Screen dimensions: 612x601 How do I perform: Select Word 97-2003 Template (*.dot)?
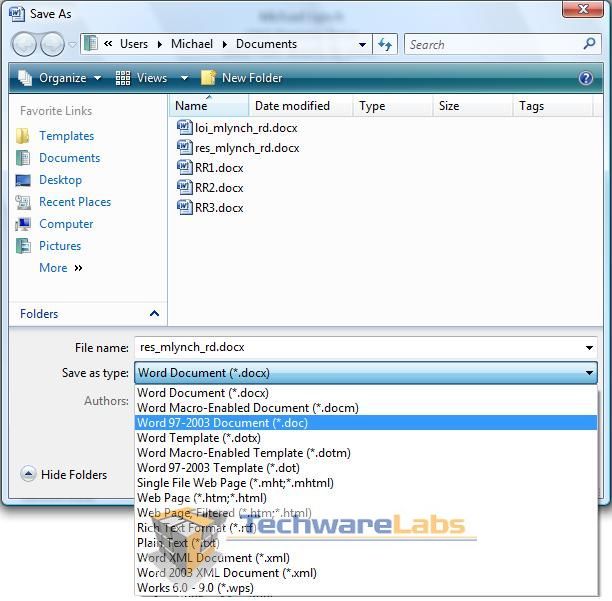(366, 468)
